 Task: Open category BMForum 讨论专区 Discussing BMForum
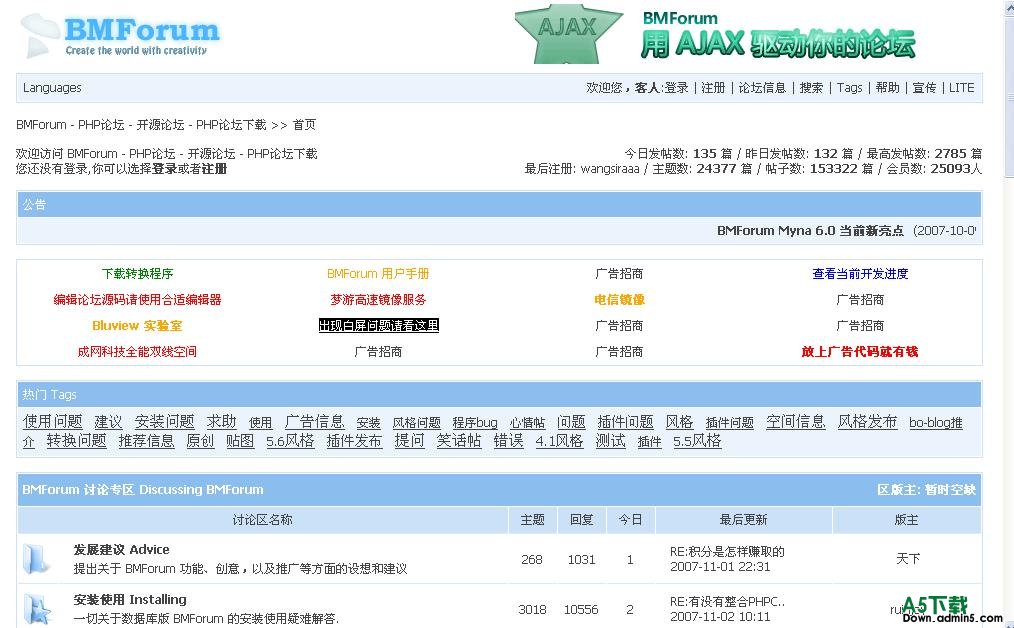[142, 490]
